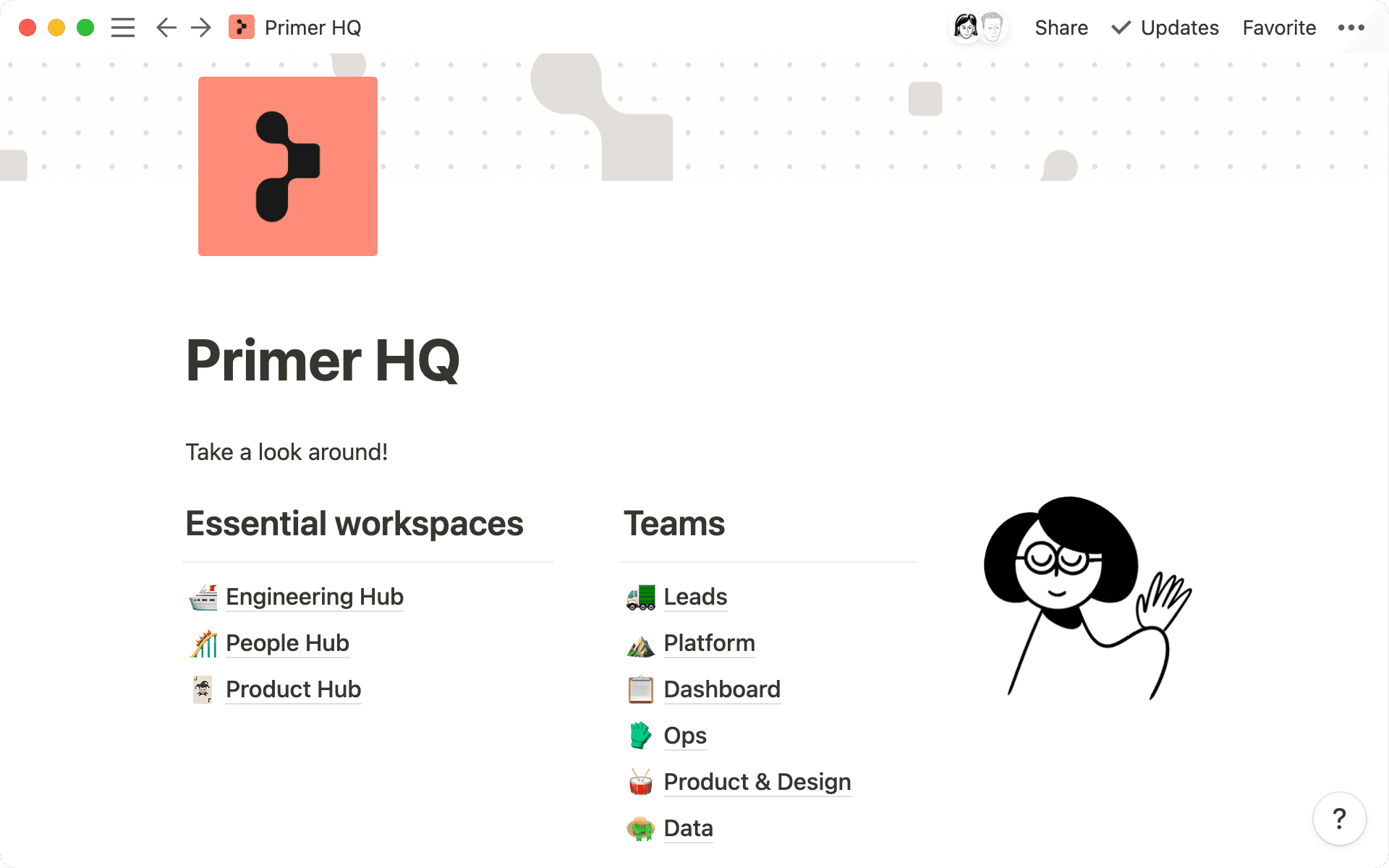Open the Product Hub page link
The width and height of the screenshot is (1389, 868).
click(293, 689)
